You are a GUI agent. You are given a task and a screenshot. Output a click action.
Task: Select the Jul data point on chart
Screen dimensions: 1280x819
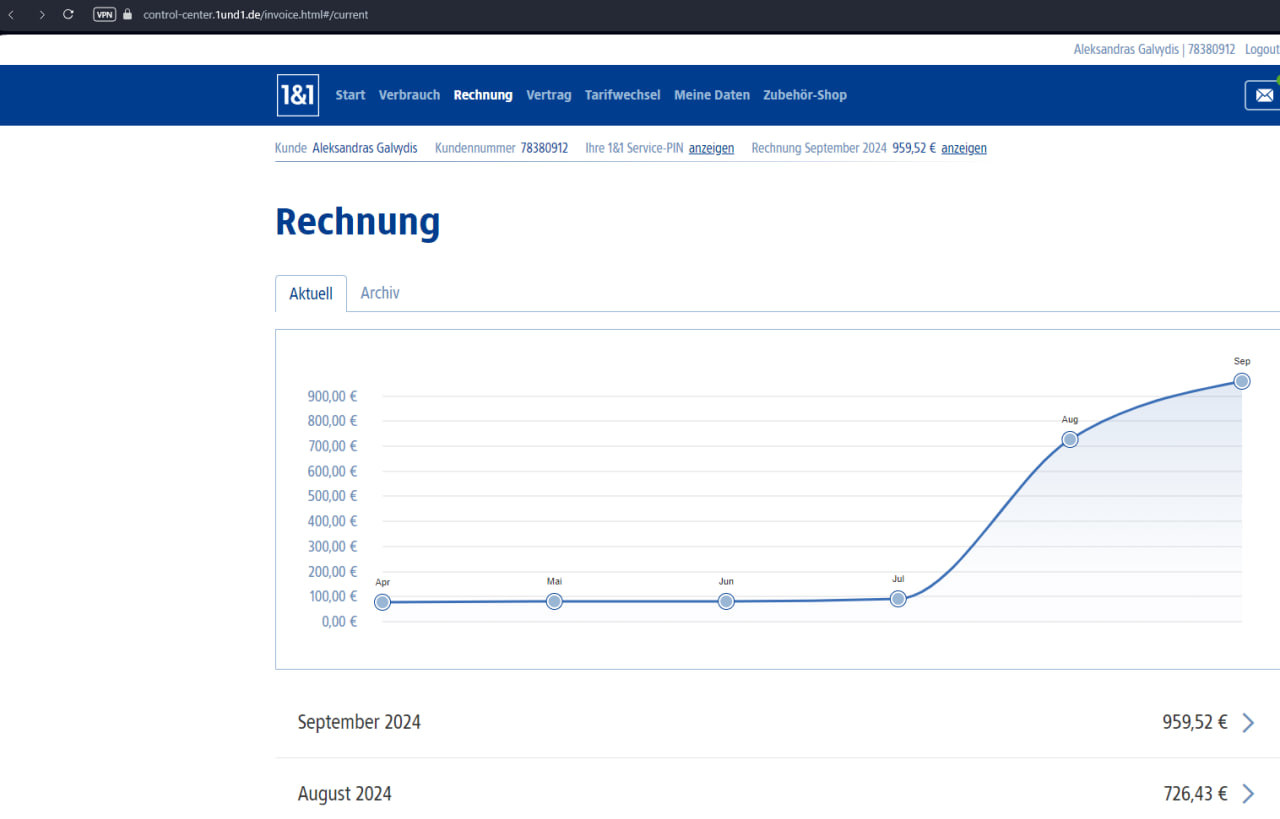(898, 599)
